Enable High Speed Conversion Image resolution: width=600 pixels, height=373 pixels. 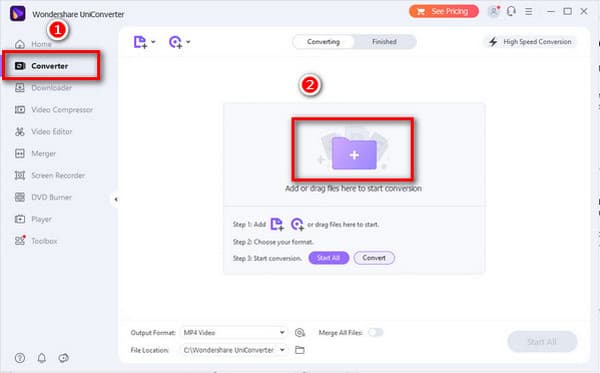coord(530,42)
